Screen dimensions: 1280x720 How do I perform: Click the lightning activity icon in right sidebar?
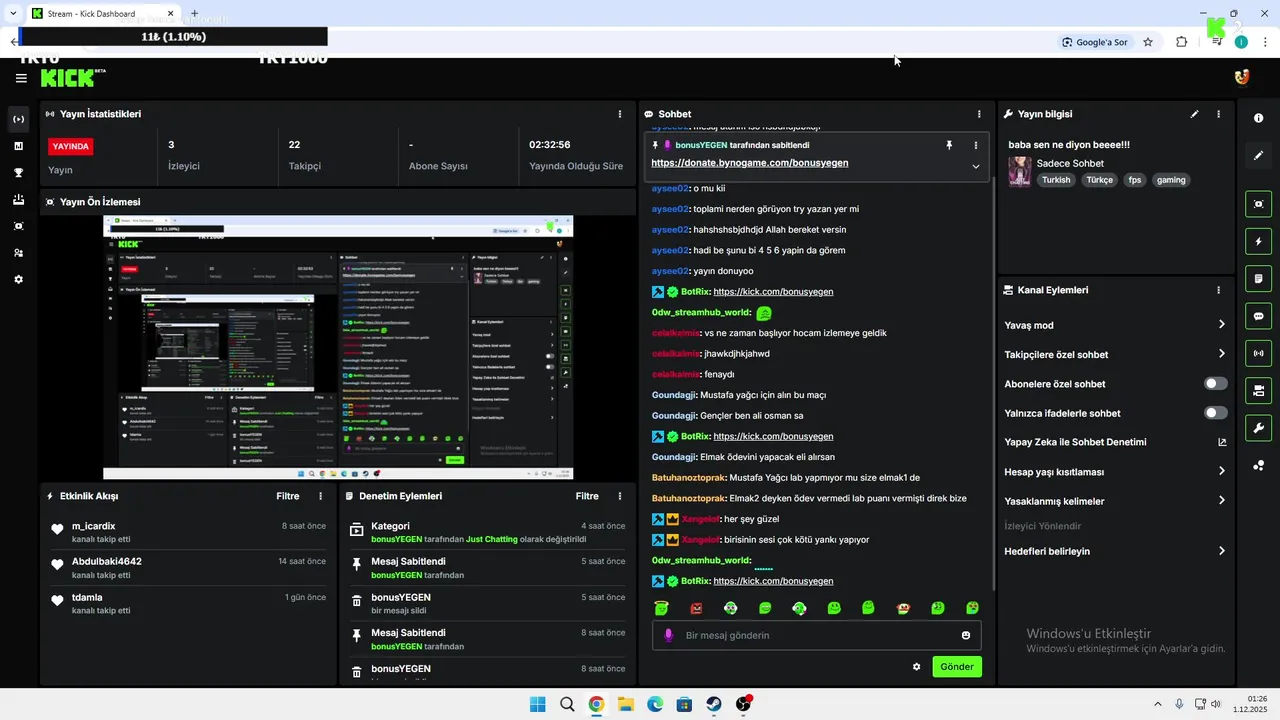[1258, 242]
